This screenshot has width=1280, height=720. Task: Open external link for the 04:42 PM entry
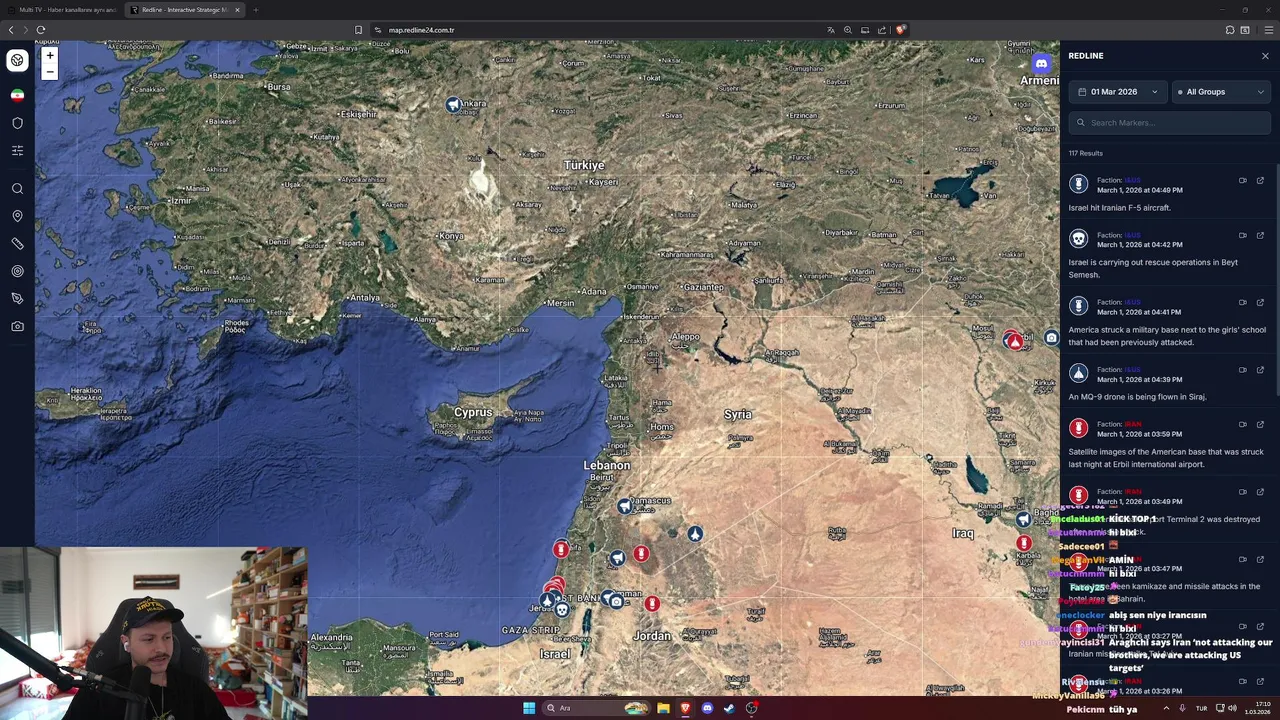pos(1260,236)
